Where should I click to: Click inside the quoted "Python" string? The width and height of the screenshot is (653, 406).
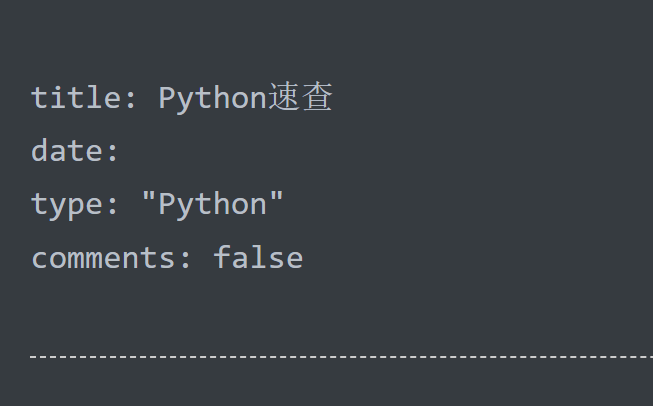(212, 204)
